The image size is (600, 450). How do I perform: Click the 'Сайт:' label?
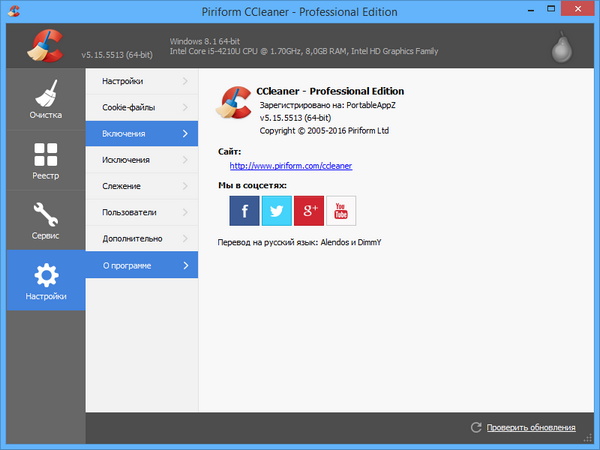[x=230, y=152]
